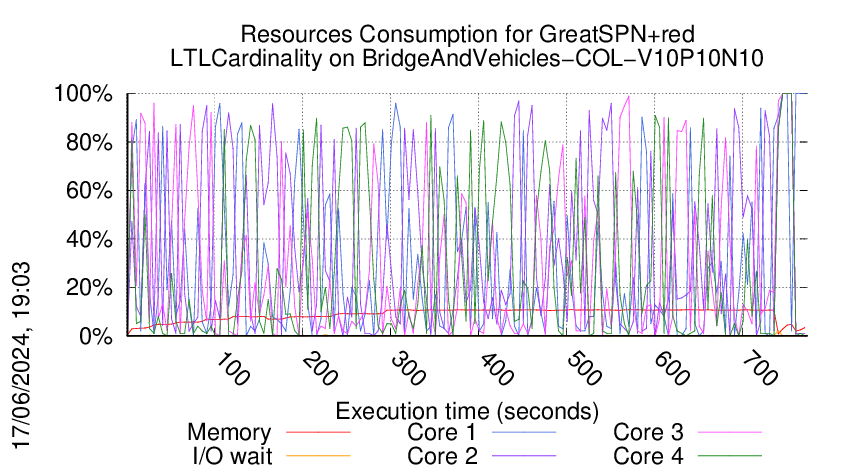Click the 100 x-axis tick label
This screenshot has width=850, height=475.
234,369
